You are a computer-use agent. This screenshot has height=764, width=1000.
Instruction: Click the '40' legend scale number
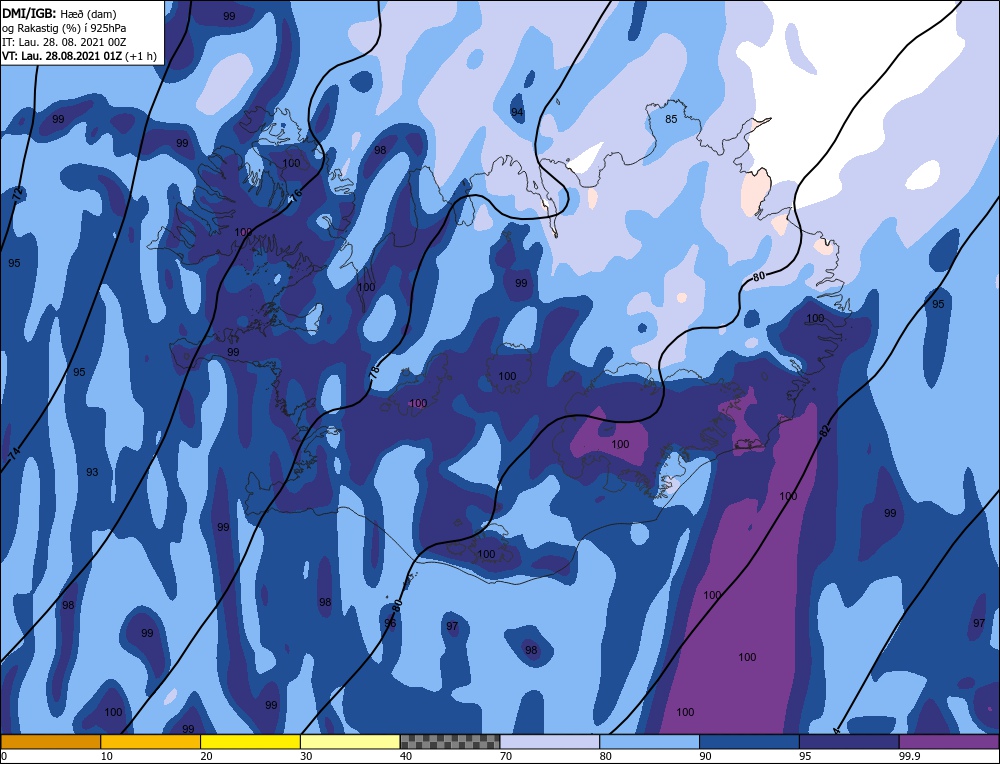point(406,756)
